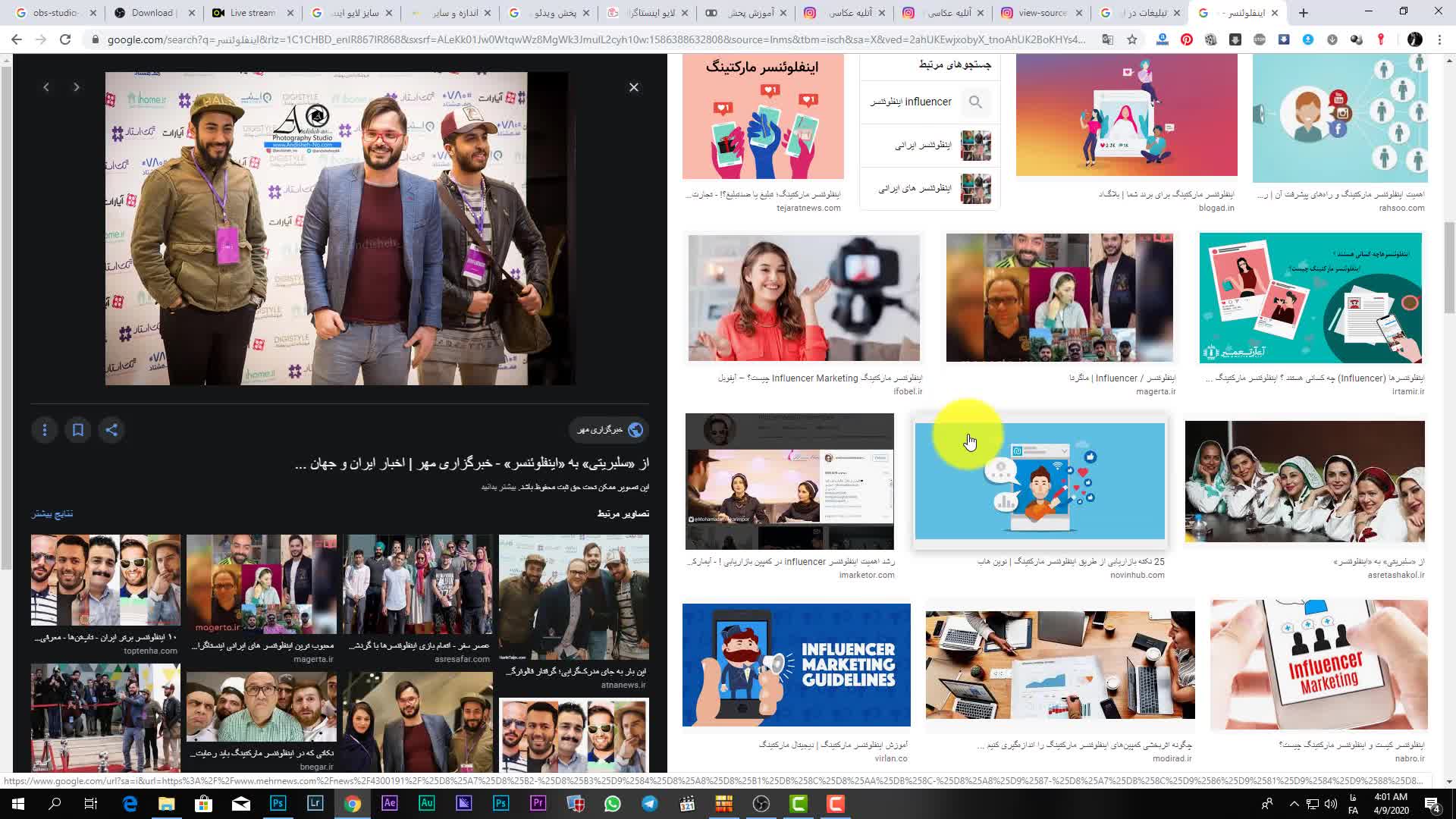Screen dimensions: 1456x819
Task: Save previewed image to collection bookmark
Action: click(78, 430)
